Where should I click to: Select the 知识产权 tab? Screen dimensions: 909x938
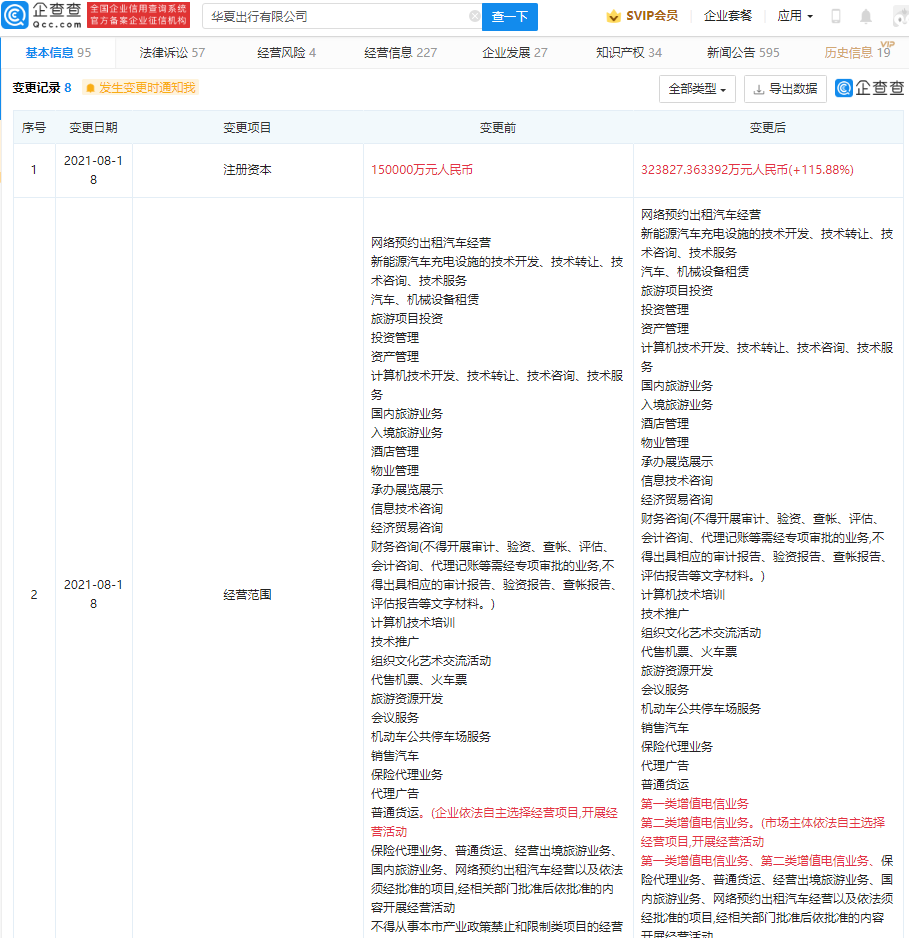click(x=629, y=53)
